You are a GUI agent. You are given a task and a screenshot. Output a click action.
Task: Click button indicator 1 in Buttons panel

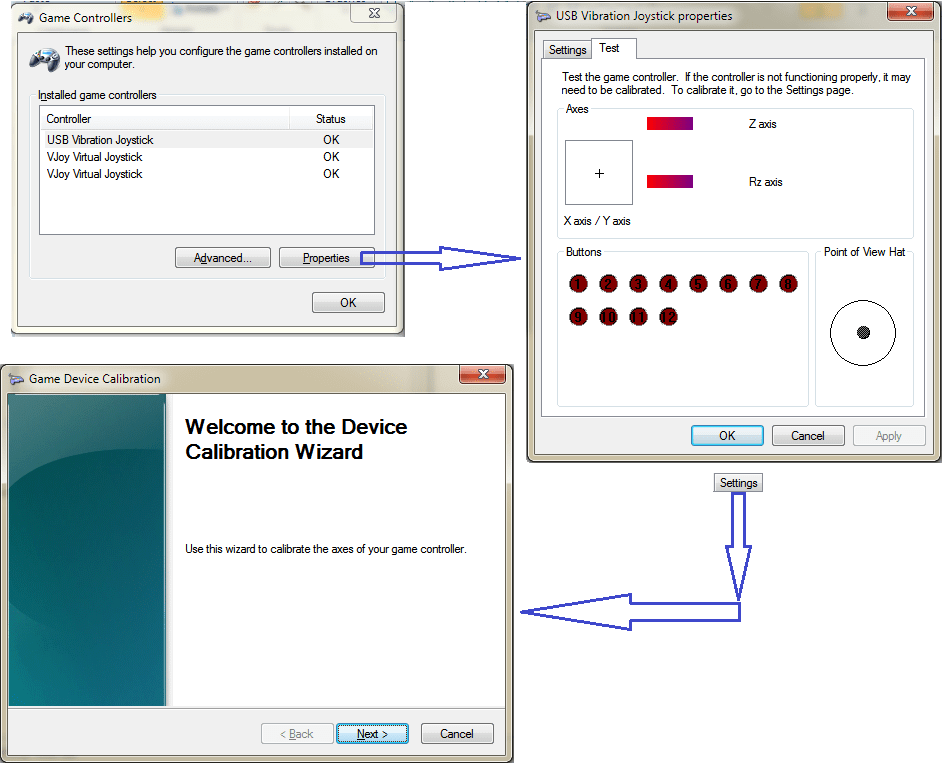[578, 284]
